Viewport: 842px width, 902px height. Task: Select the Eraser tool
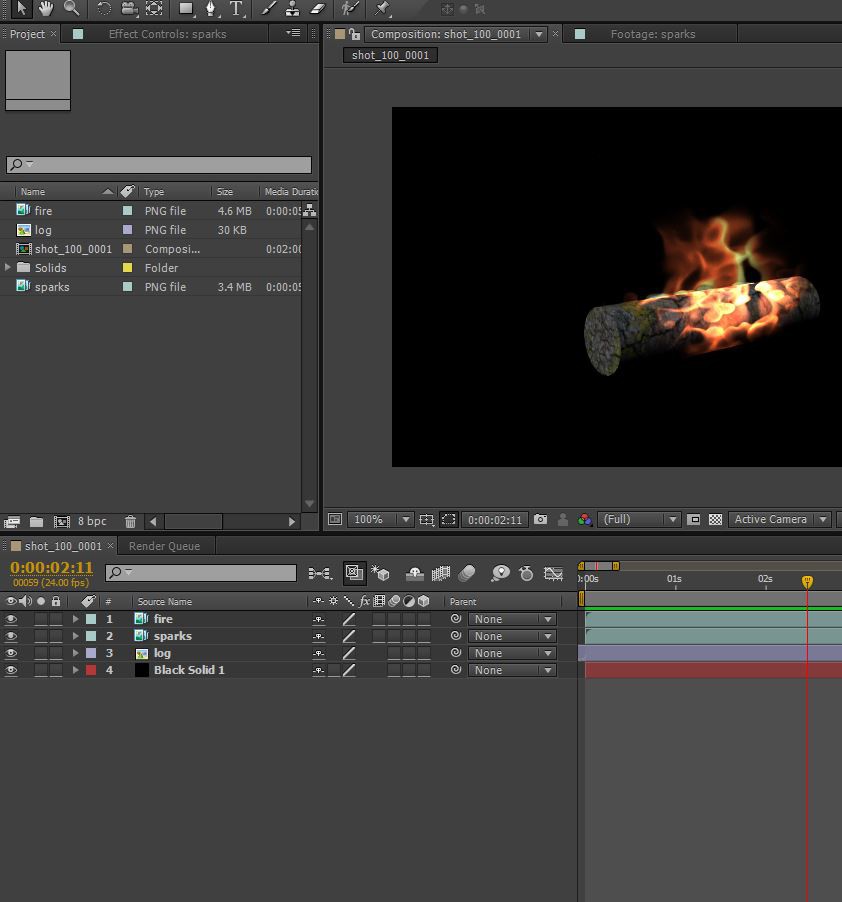pyautogui.click(x=317, y=9)
